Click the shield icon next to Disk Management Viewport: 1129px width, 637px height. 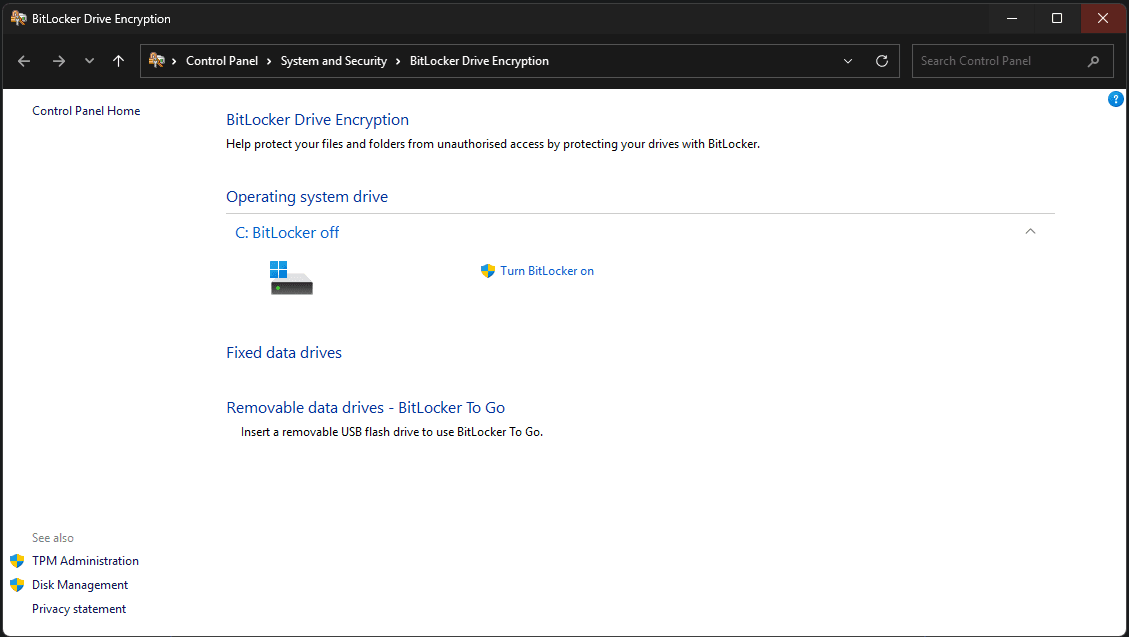tap(17, 585)
